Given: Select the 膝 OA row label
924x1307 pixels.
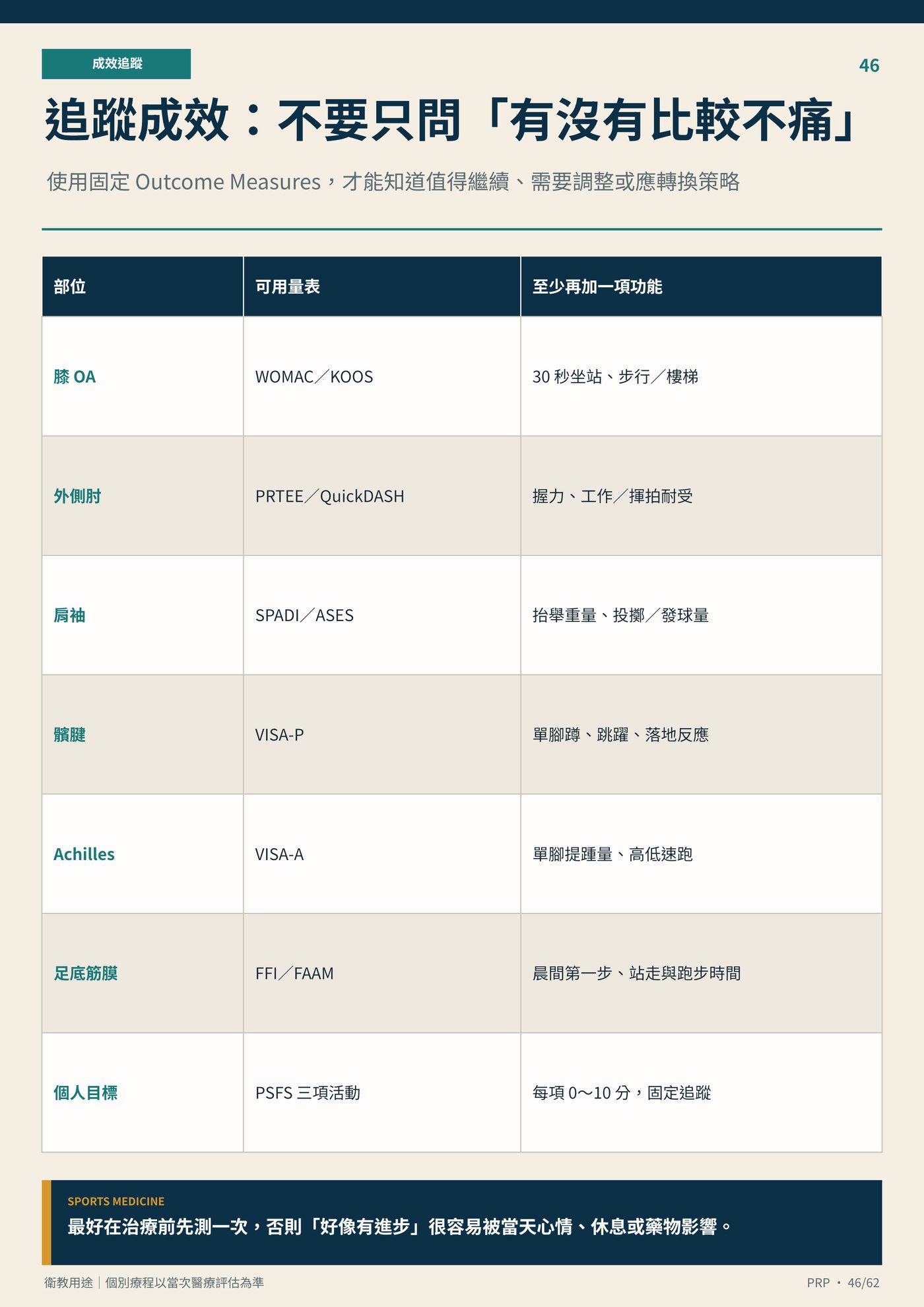Looking at the screenshot, I should (x=75, y=377).
